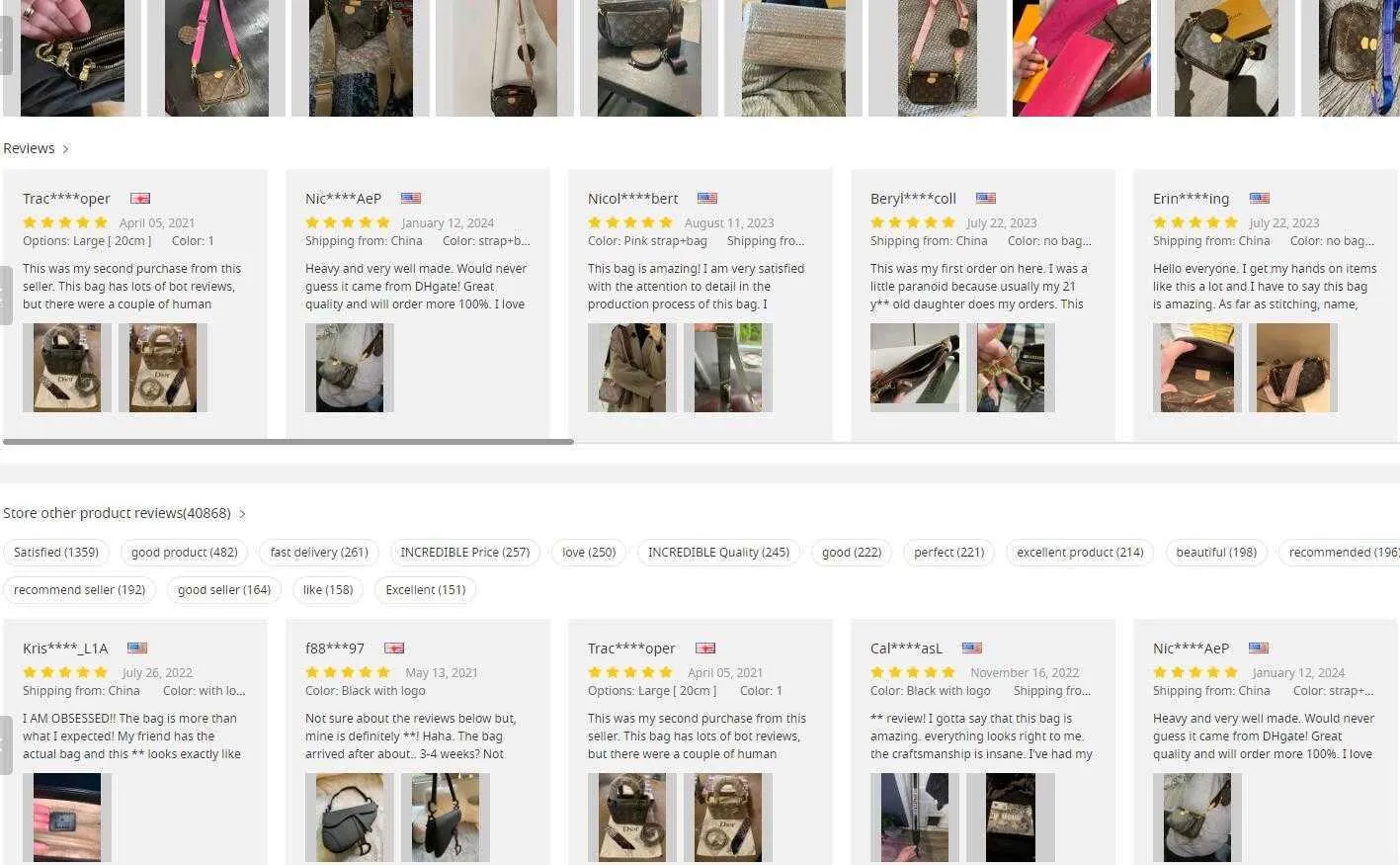This screenshot has width=1400, height=865.
Task: Click the US flag next to Cal****asL
Action: point(972,649)
